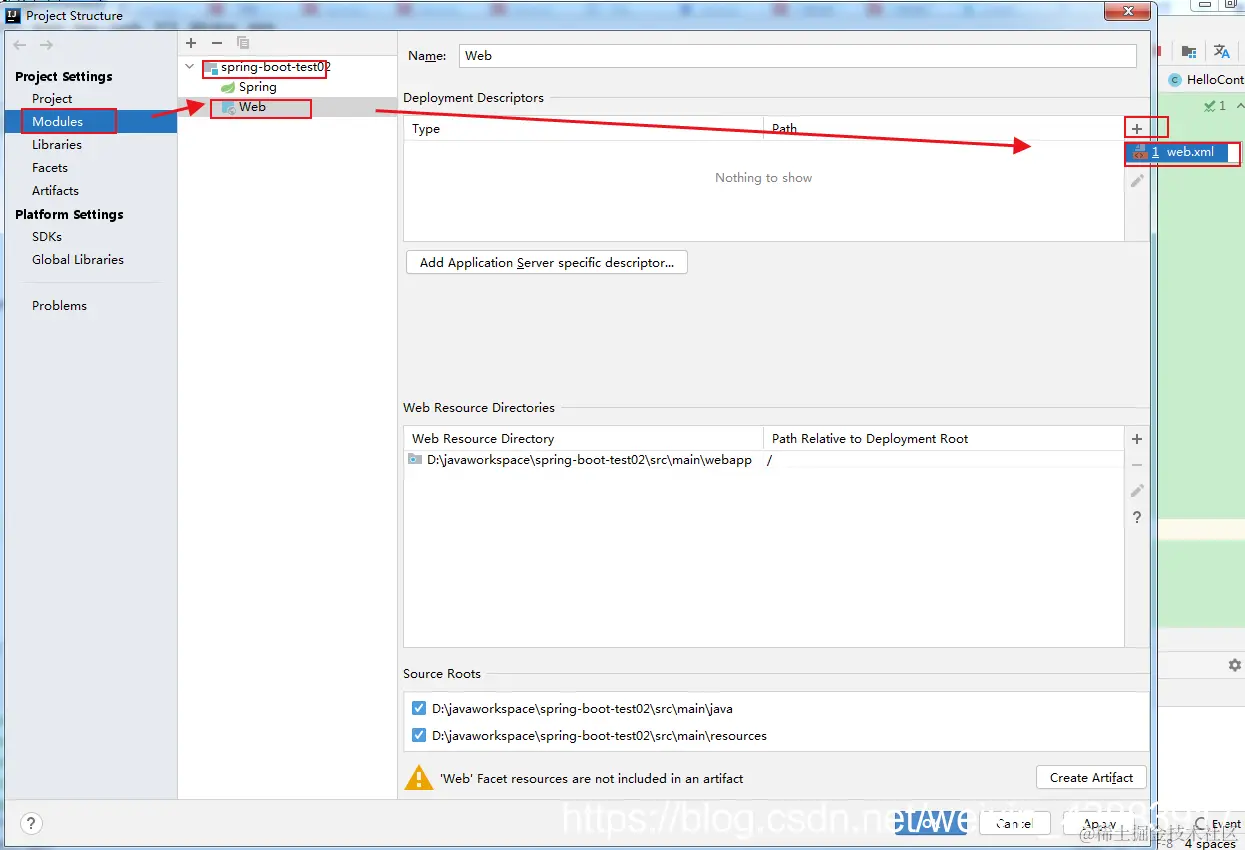Add a deployment descriptor with plus
This screenshot has width=1245, height=850.
pyautogui.click(x=1137, y=129)
